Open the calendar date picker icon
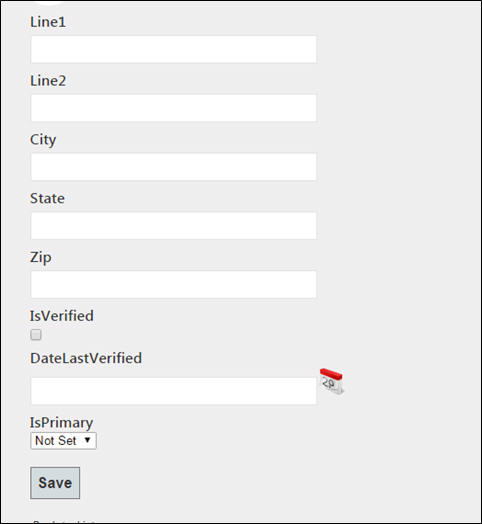 point(331,382)
